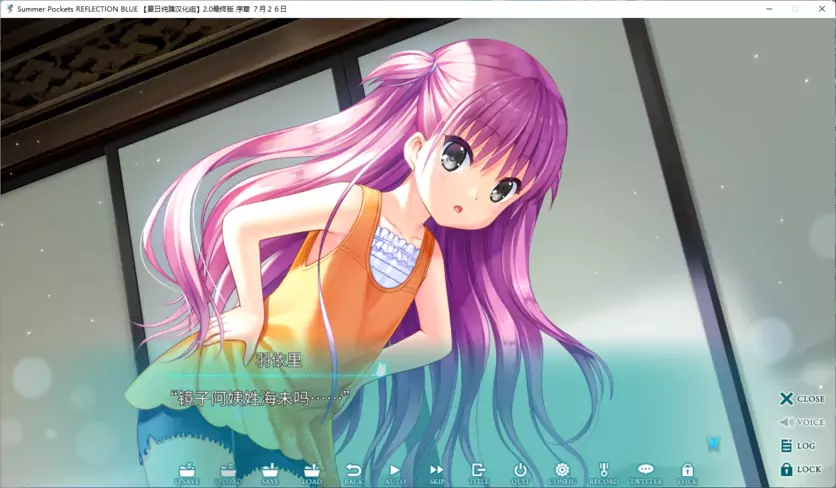Click LOCK icon in bottom toolbar
The height and width of the screenshot is (488, 836).
[687, 474]
